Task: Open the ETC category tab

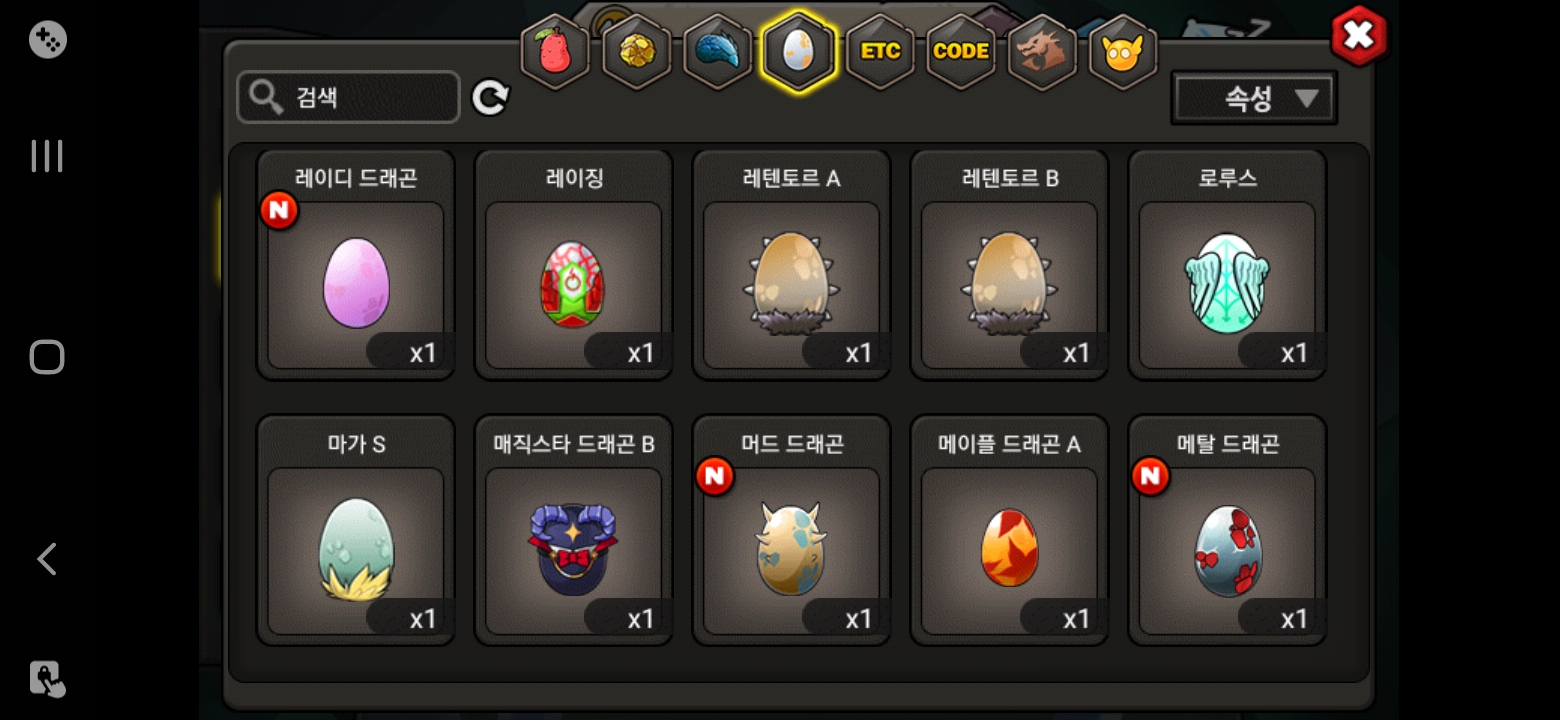Action: 880,51
